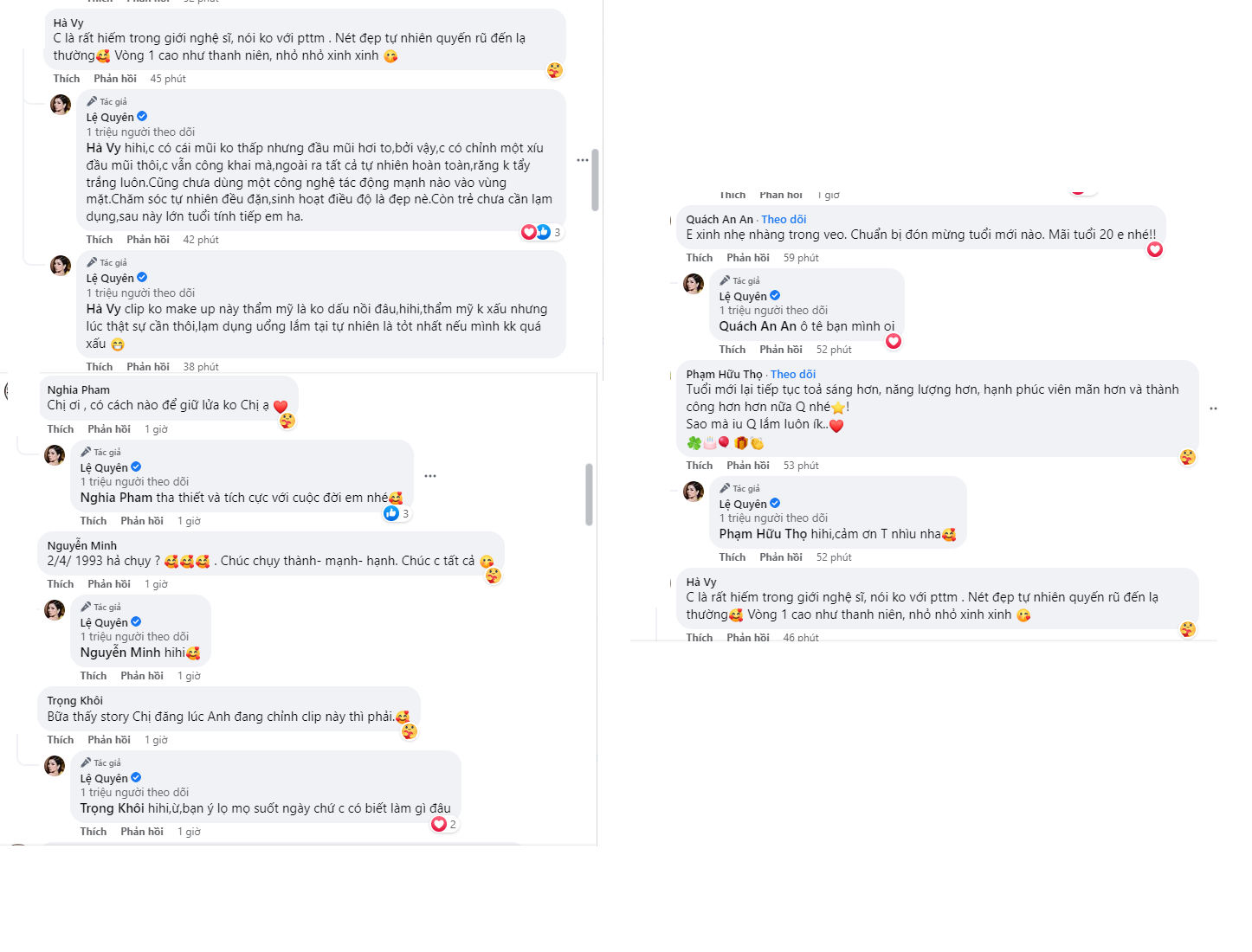The image size is (1252, 952).
Task: View heart reaction on Quách An An comment
Action: click(x=1155, y=249)
